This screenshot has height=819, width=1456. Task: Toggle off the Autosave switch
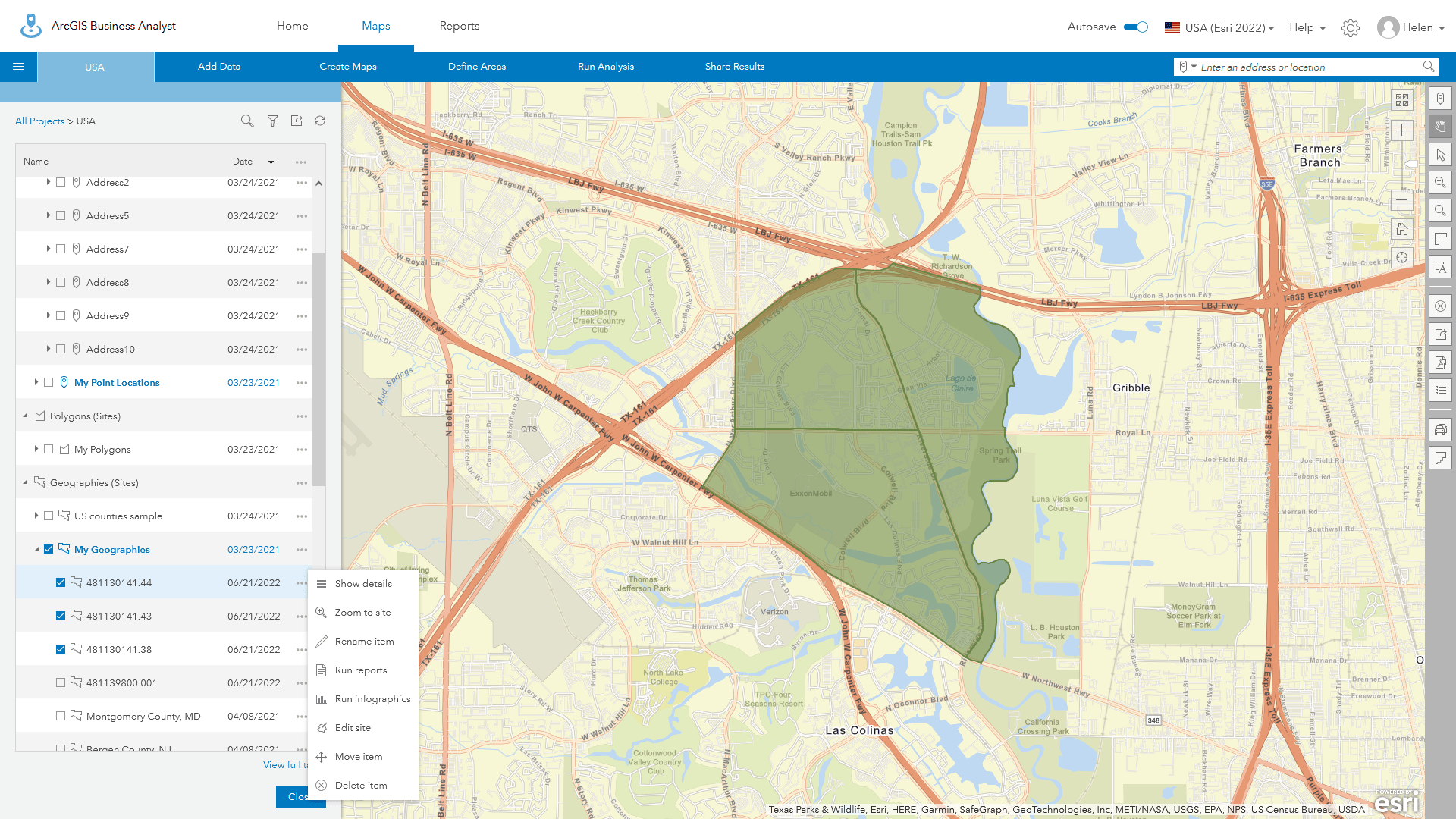pos(1137,27)
